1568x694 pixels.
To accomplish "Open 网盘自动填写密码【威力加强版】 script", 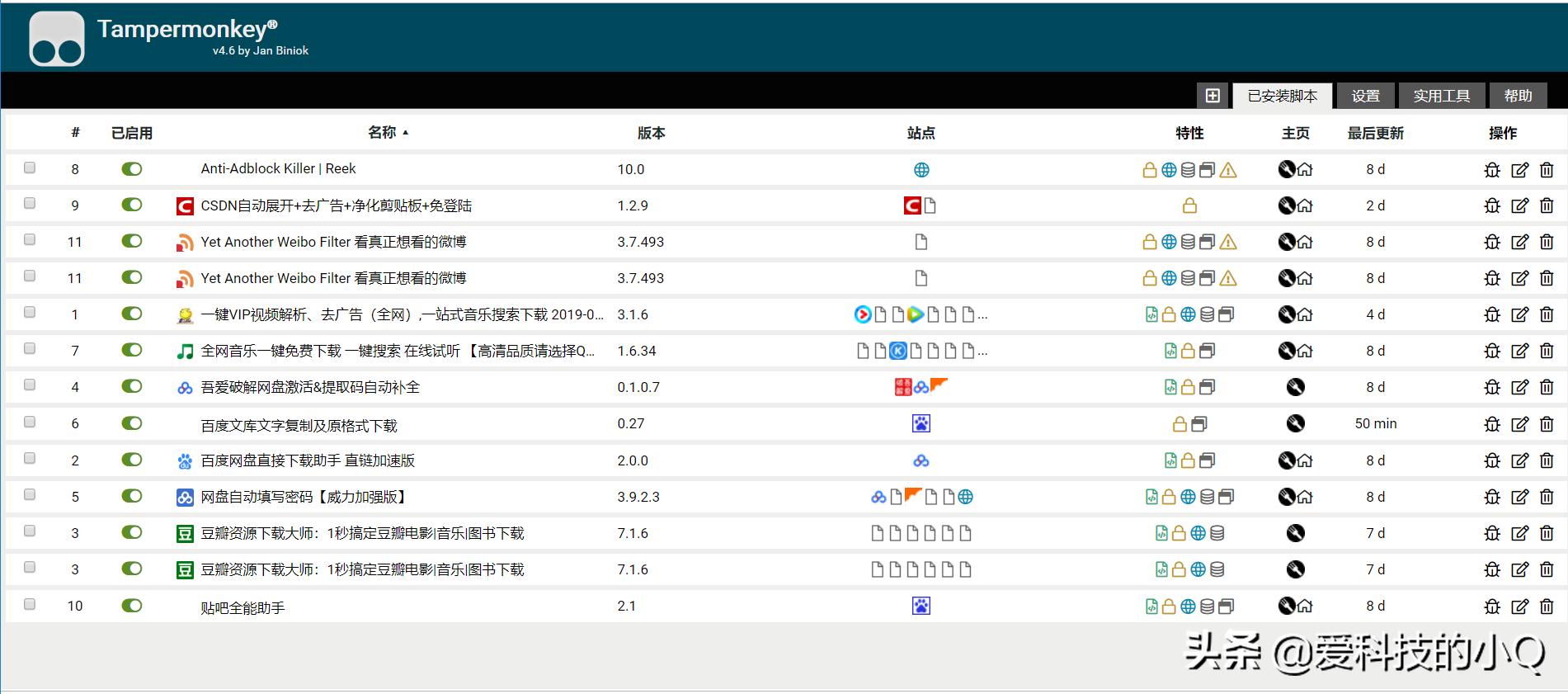I will coord(304,497).
